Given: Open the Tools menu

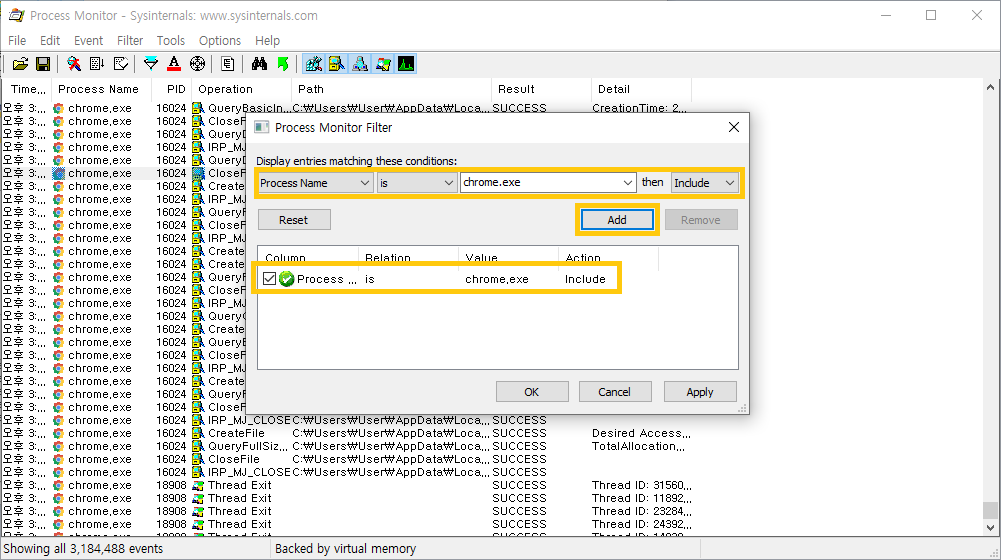Looking at the screenshot, I should [170, 40].
